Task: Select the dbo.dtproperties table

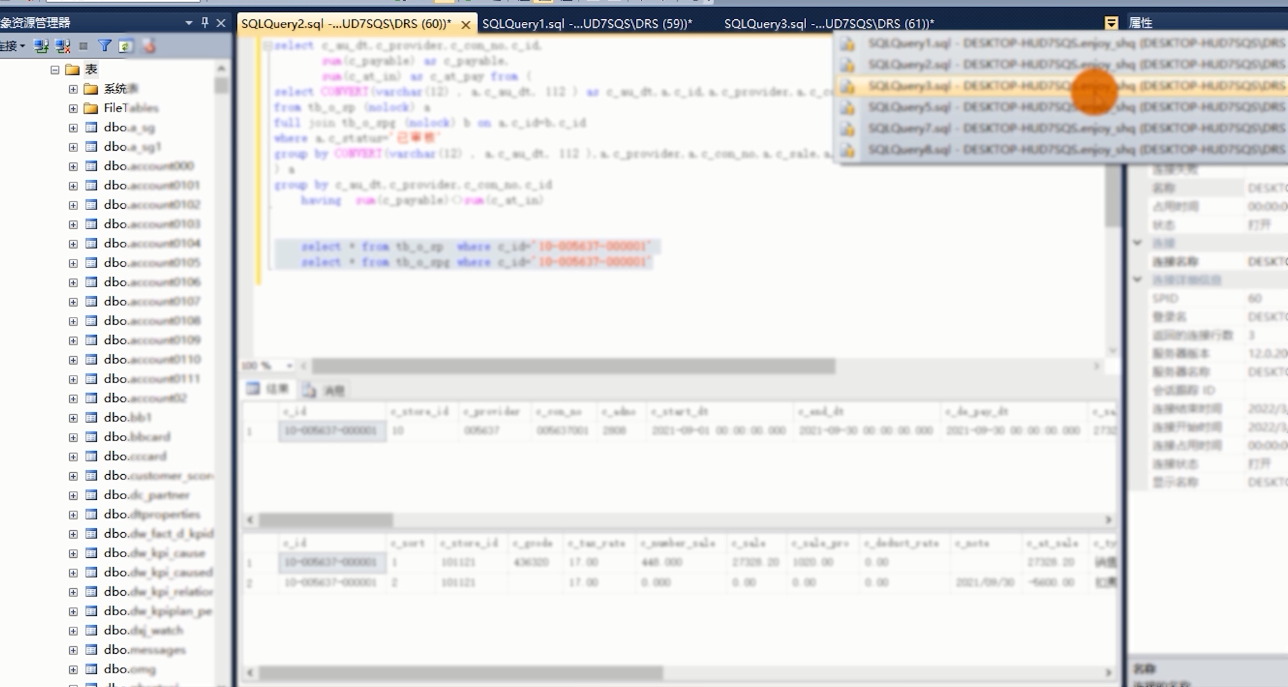Action: (152, 514)
